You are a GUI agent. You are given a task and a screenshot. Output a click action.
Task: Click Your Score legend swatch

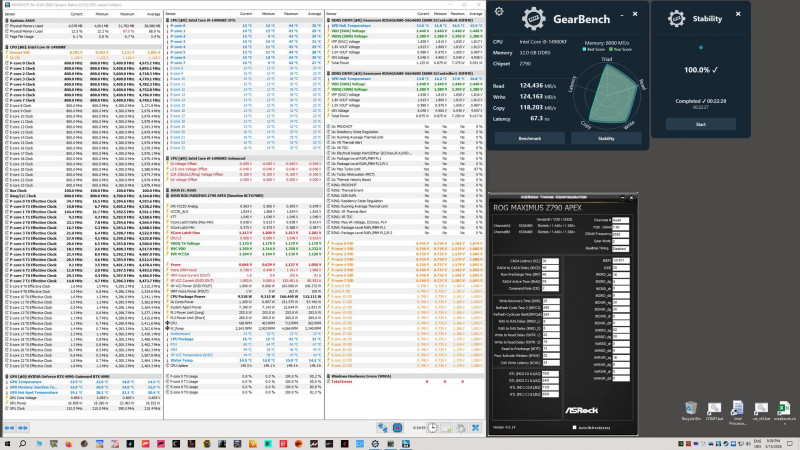[x=611, y=49]
